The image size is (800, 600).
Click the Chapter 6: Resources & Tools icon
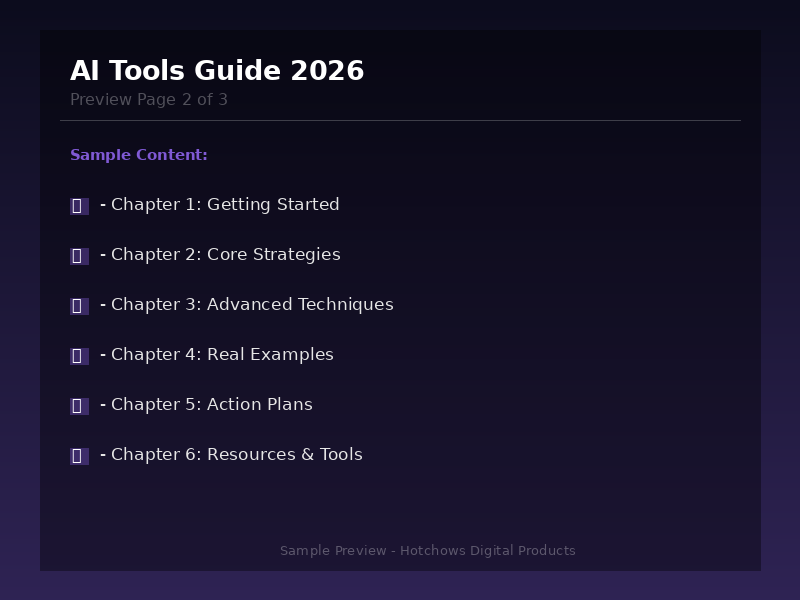tap(79, 456)
